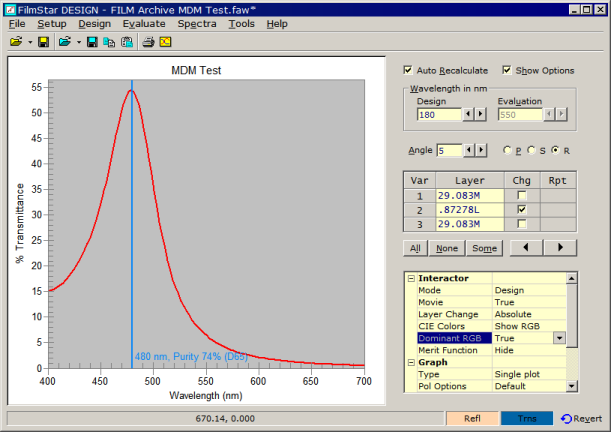Select the Movie property row
The image size is (611, 432).
491,302
